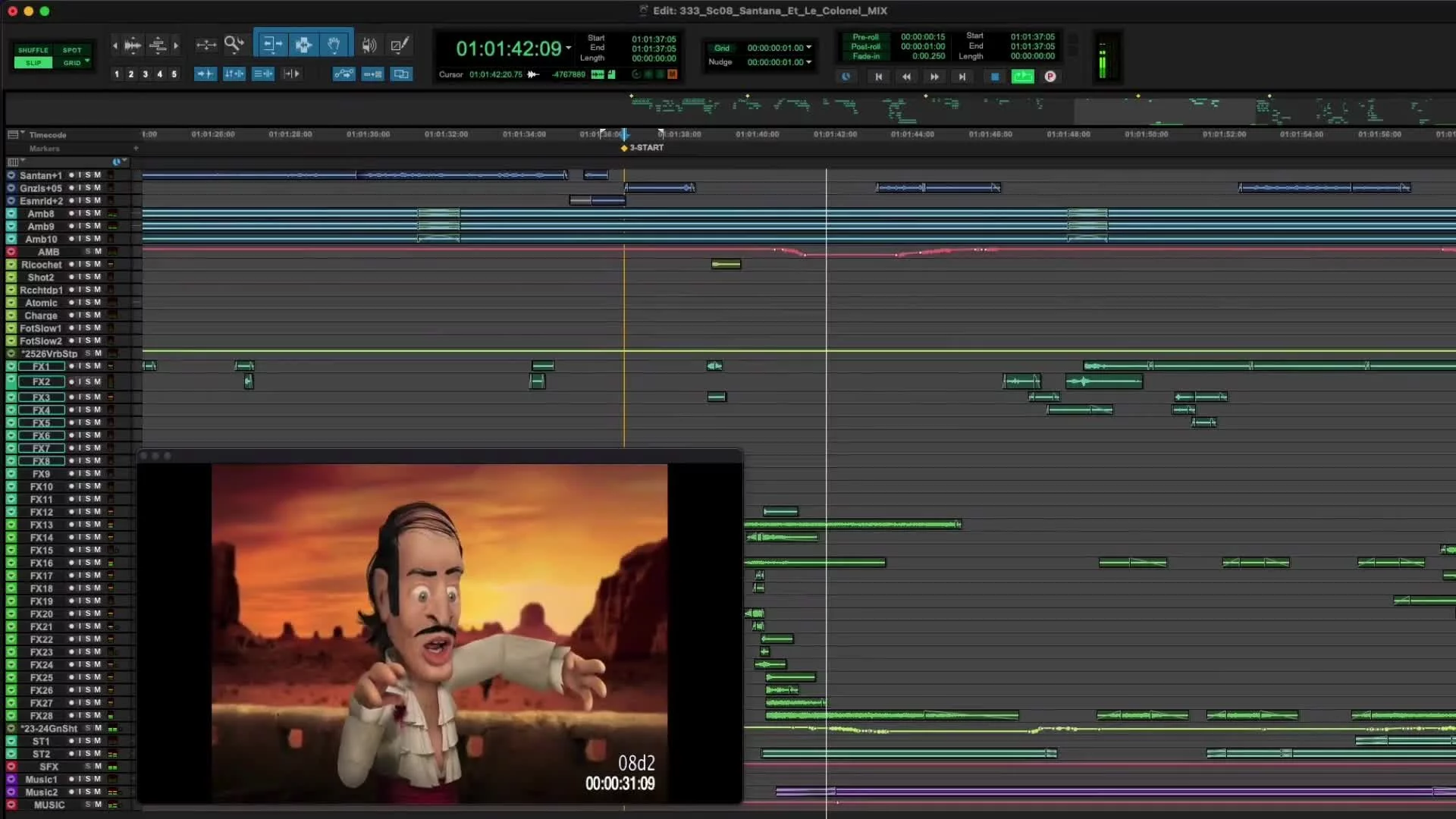Open the SFX track options dropdown
This screenshot has width=1456, height=819.
tap(11, 767)
